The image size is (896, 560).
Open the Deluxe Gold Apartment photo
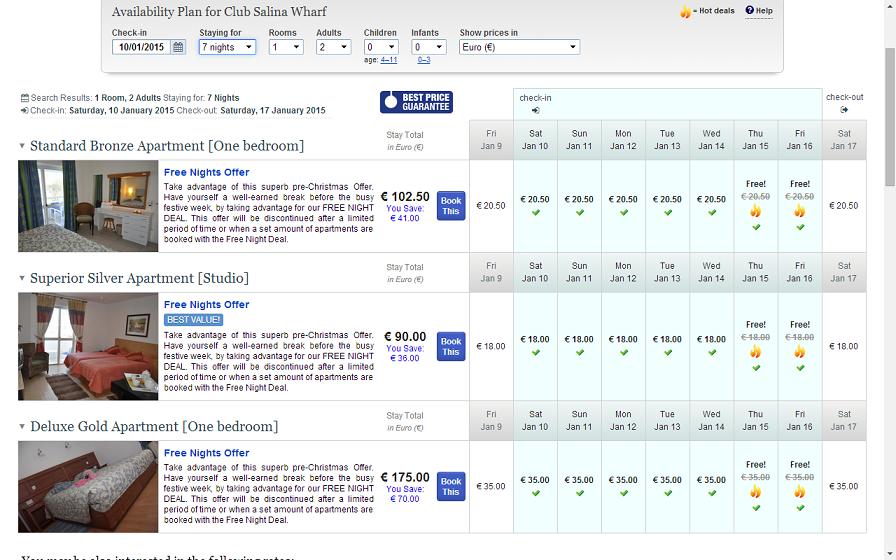coord(88,487)
